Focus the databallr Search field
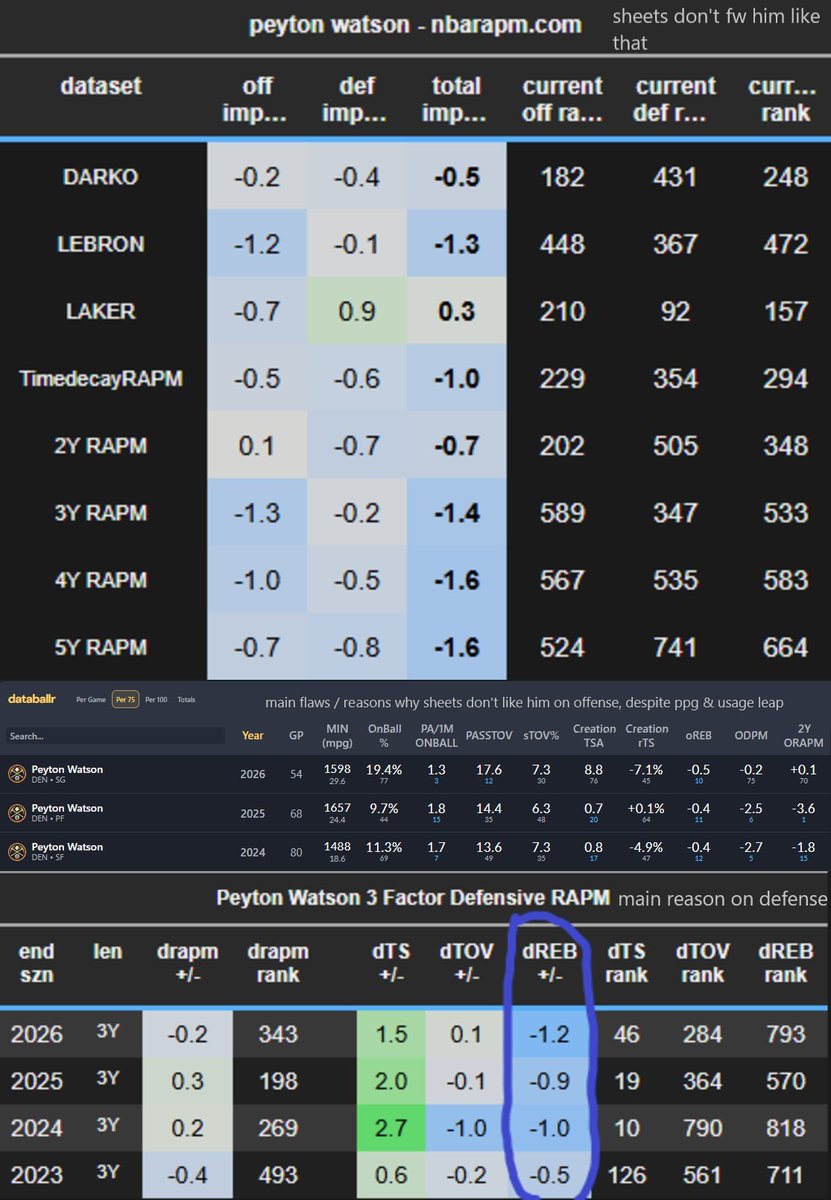831x1200 pixels. (x=114, y=735)
